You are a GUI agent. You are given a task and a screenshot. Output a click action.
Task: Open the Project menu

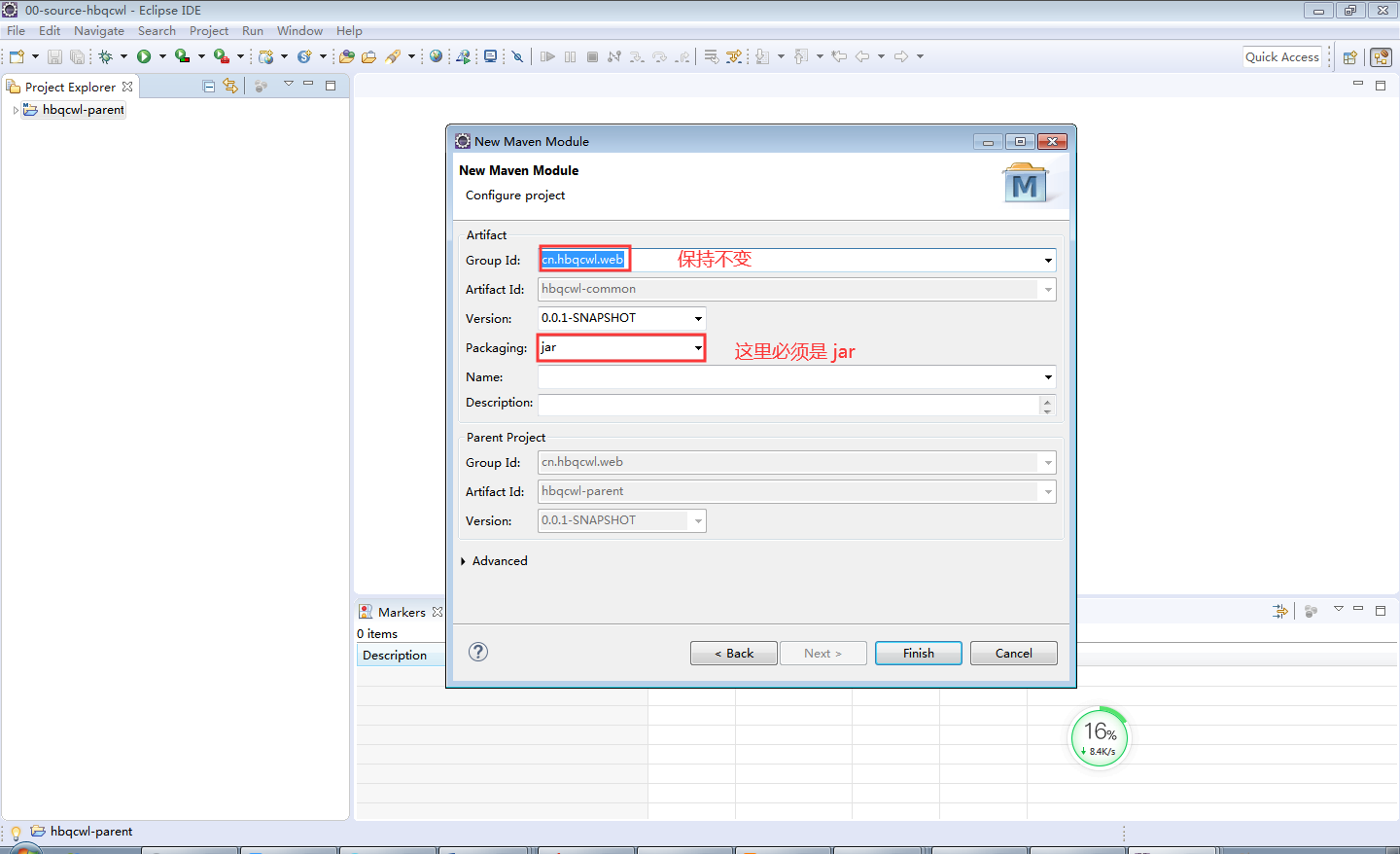209,31
